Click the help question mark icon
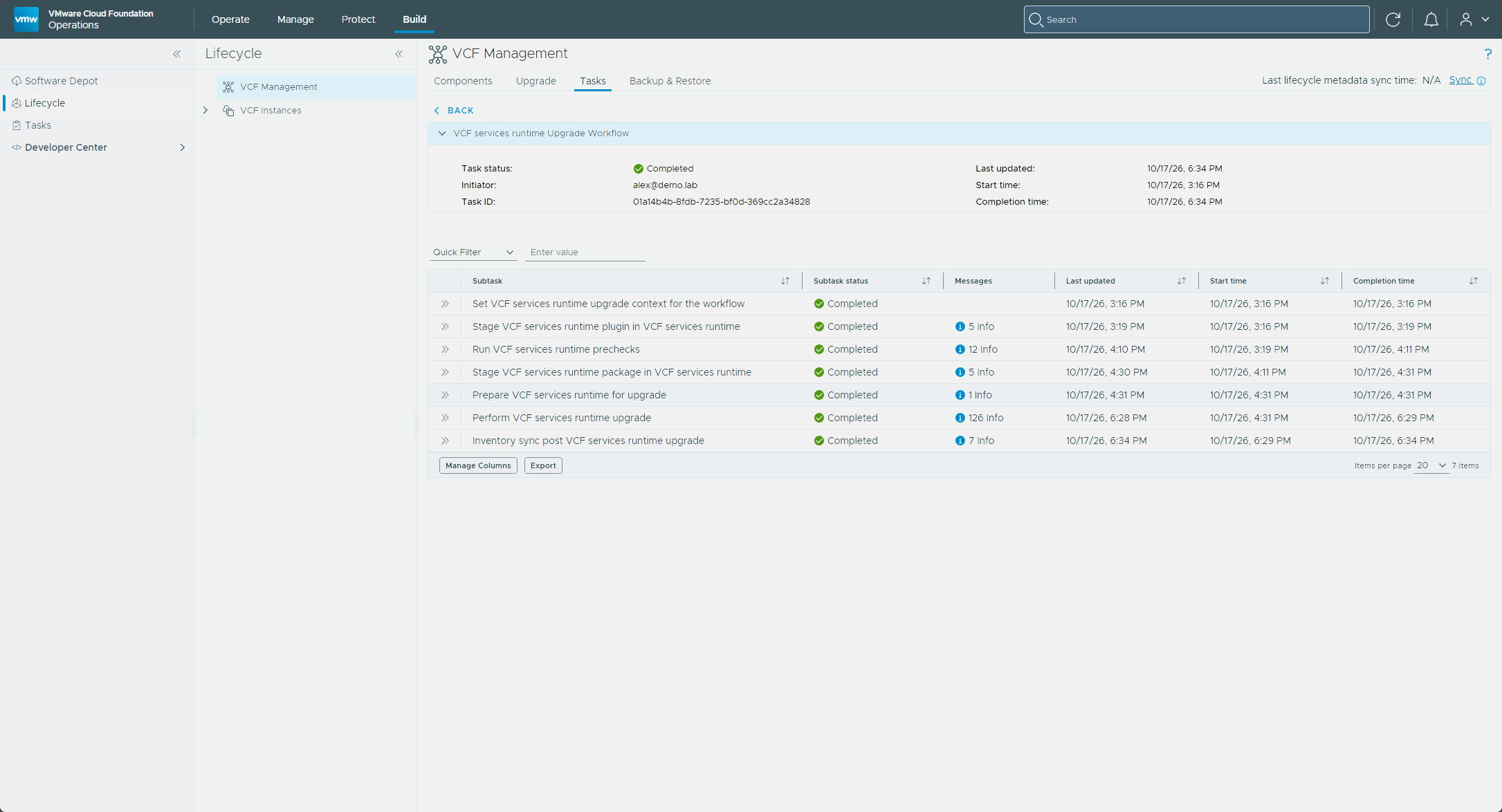The height and width of the screenshot is (812, 1502). click(1487, 54)
